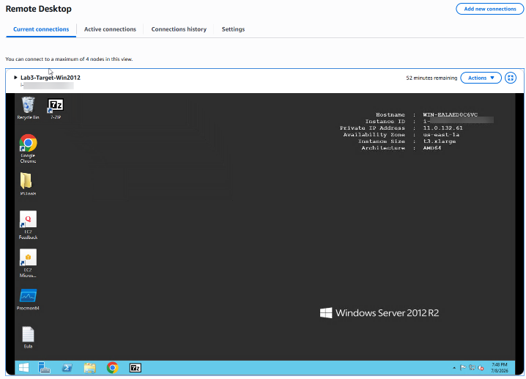
Task: Show hidden tray icons arrow
Action: click(454, 368)
